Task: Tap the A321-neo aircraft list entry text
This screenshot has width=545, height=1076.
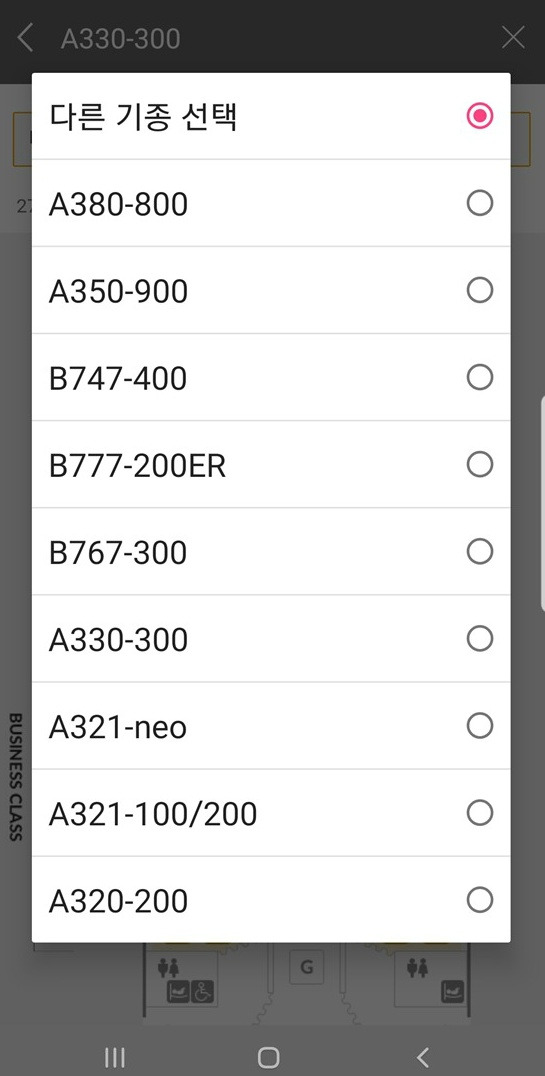Action: [x=117, y=727]
